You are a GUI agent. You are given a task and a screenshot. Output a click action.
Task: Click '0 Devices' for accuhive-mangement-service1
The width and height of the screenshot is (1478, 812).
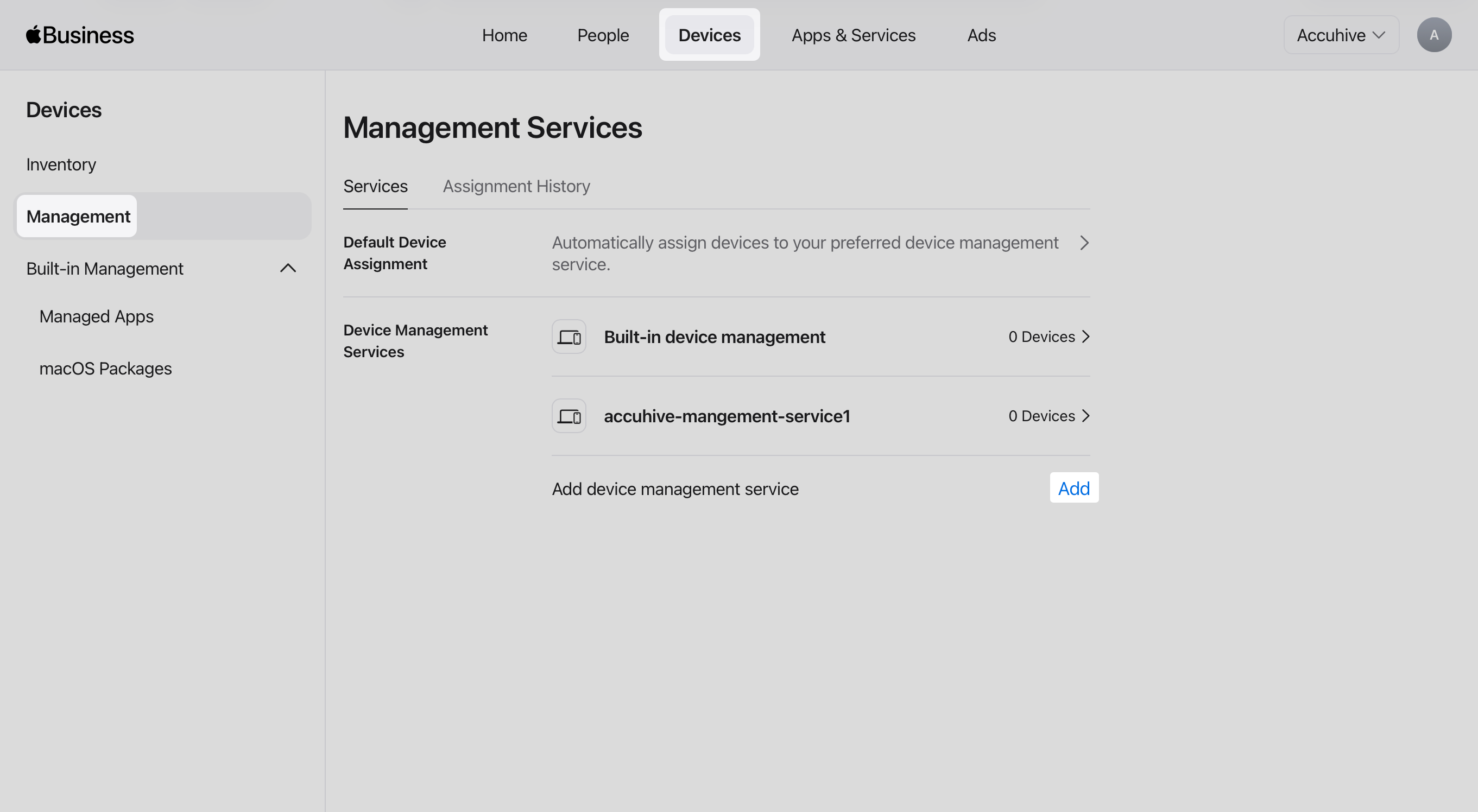click(1041, 416)
